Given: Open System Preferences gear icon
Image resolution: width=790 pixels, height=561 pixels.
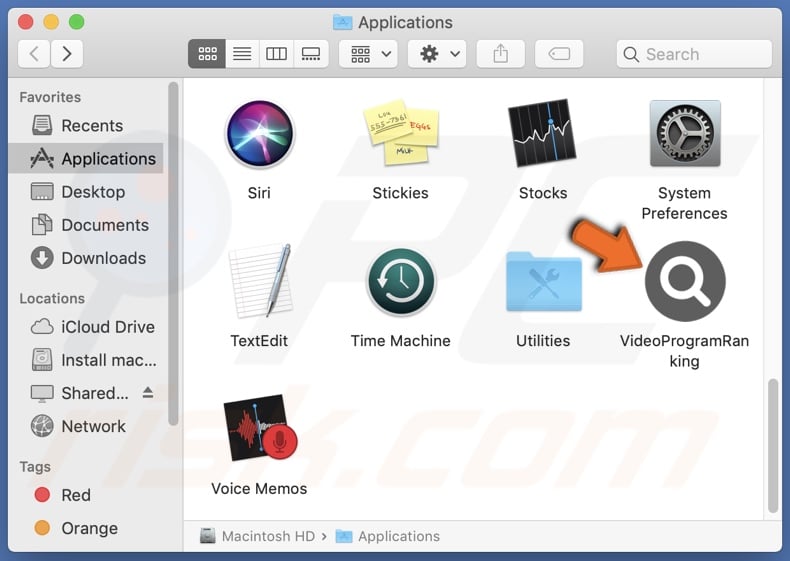Looking at the screenshot, I should [x=685, y=134].
